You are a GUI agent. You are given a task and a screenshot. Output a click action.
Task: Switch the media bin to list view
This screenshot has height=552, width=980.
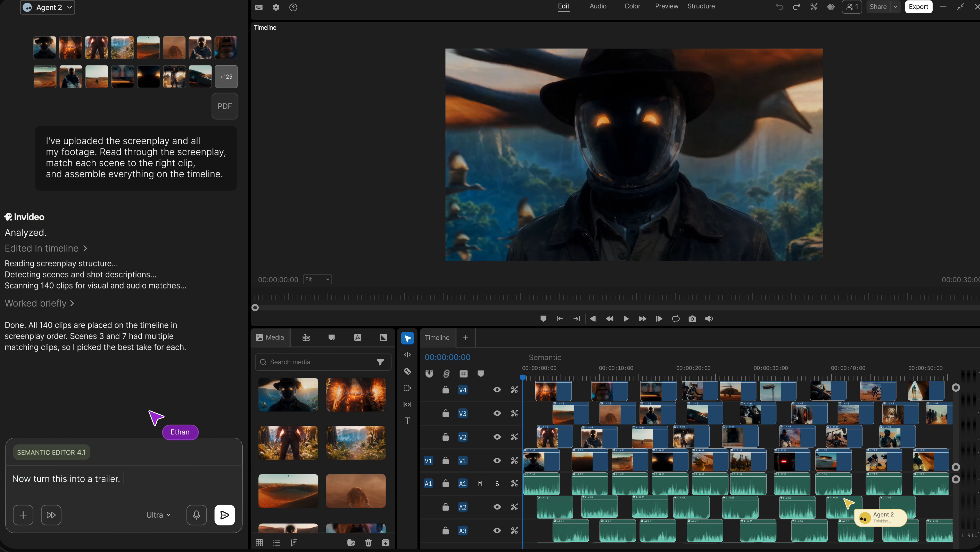coord(276,543)
